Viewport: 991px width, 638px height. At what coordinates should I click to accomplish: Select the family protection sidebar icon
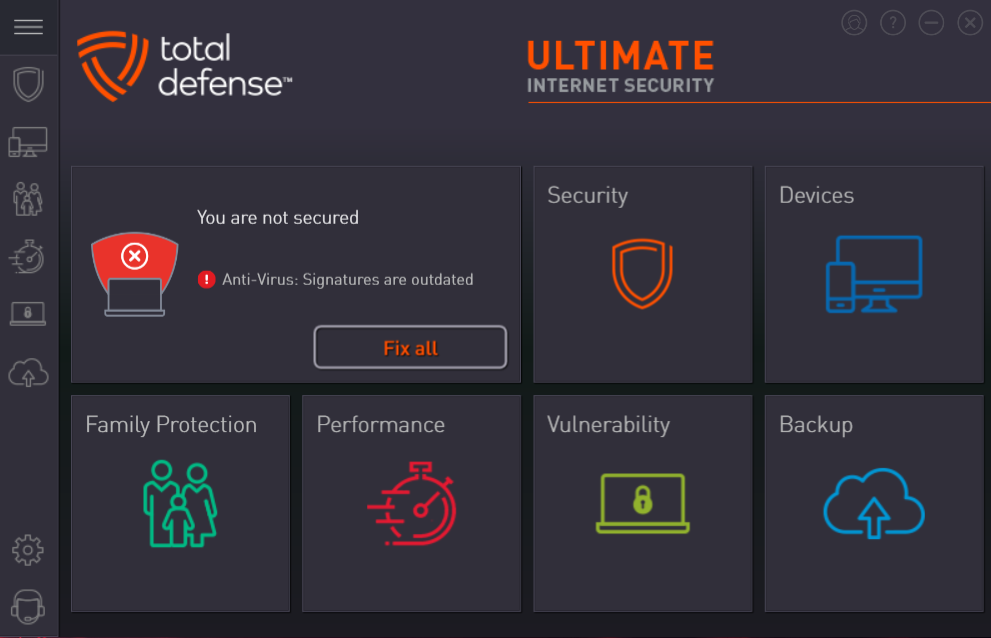(28, 199)
